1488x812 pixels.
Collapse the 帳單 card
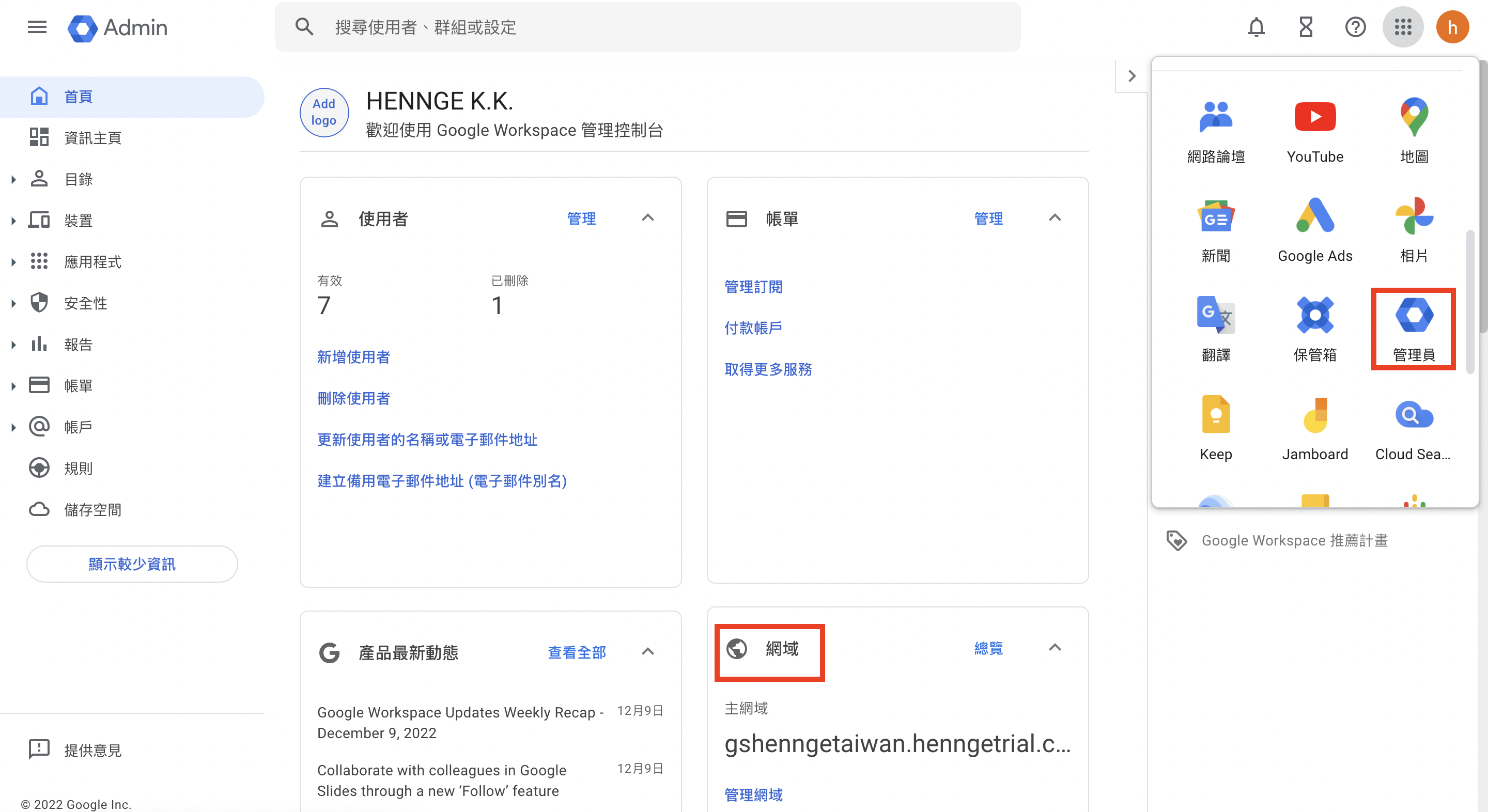click(1054, 218)
